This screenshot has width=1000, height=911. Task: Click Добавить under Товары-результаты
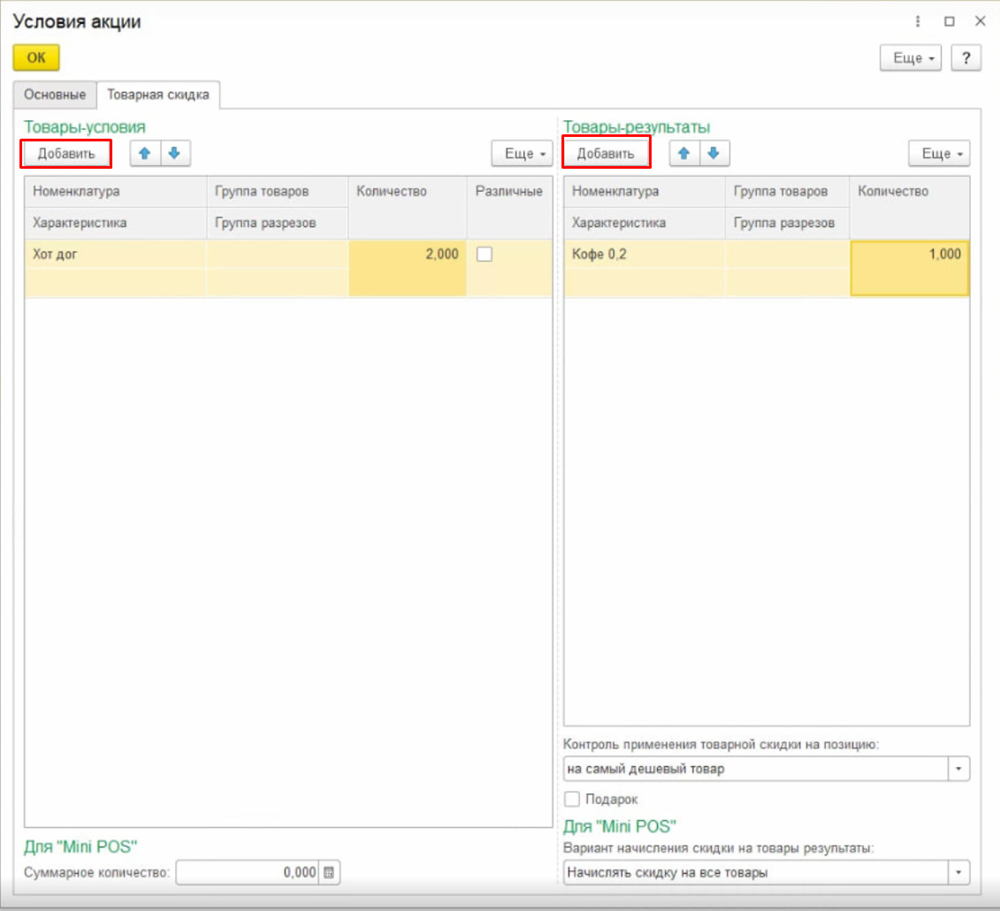pos(606,154)
